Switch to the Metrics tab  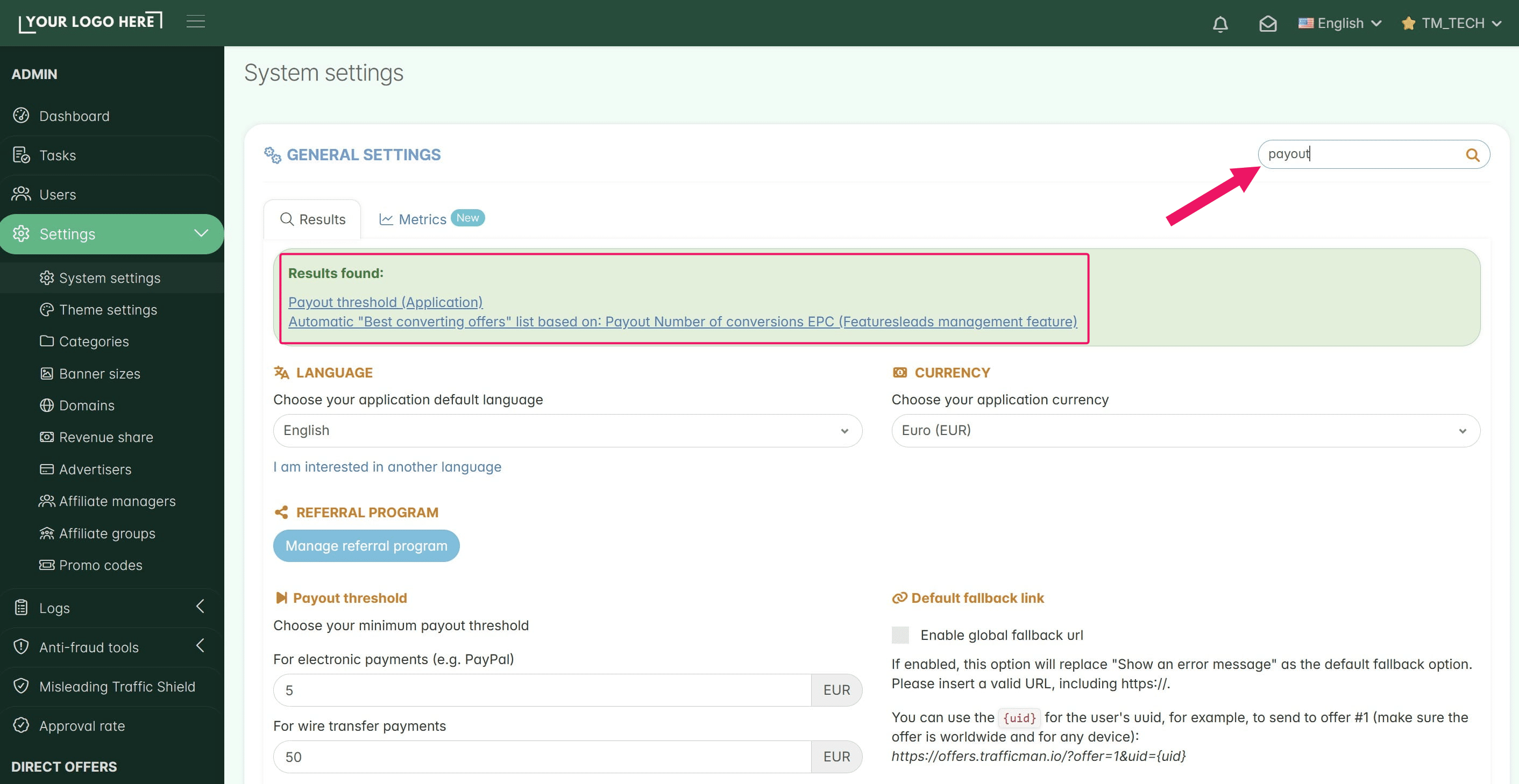431,219
